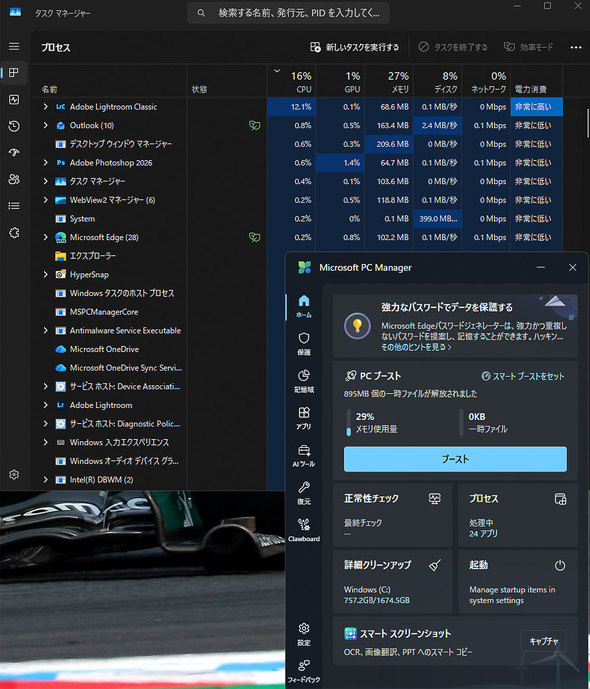Expand WebView2 マネージャー (6) group
590x689 pixels.
(x=45, y=200)
